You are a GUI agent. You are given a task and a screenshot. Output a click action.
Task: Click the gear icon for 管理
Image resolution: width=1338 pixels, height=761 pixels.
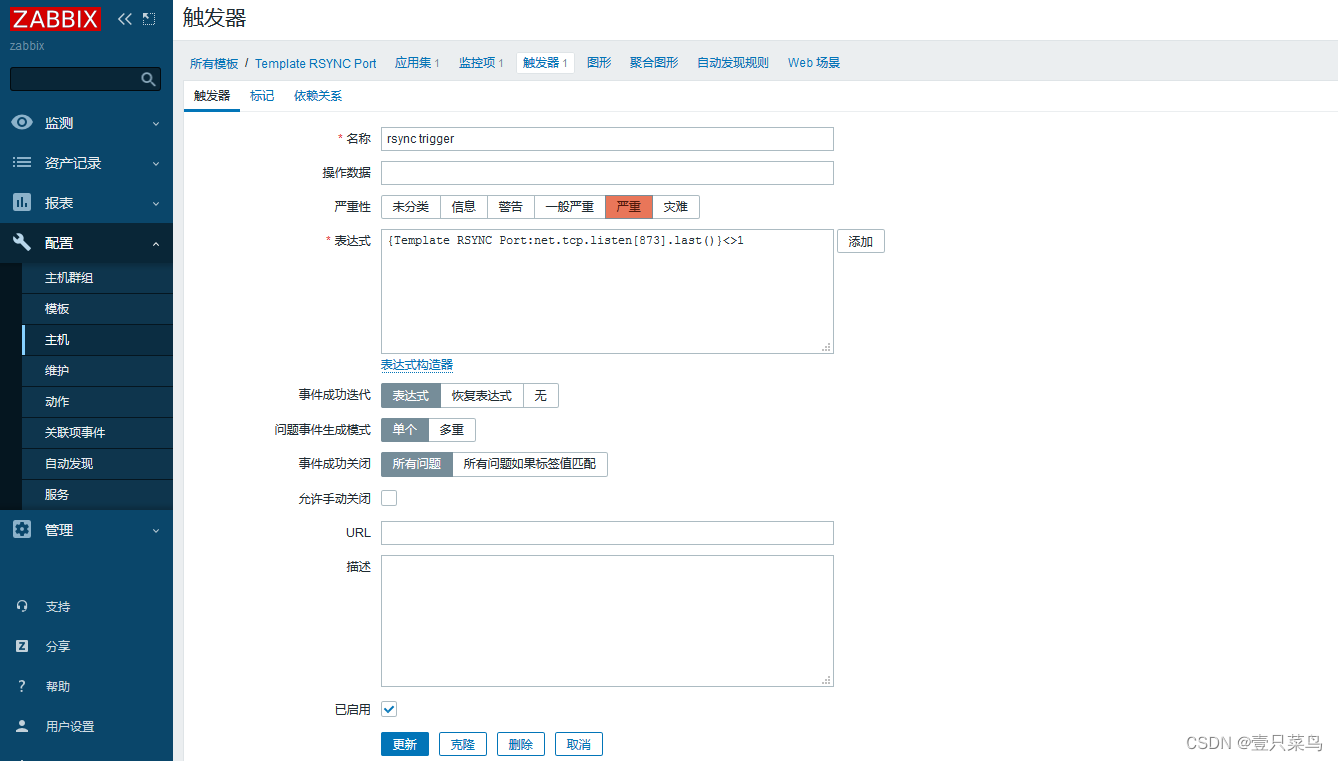pos(22,529)
